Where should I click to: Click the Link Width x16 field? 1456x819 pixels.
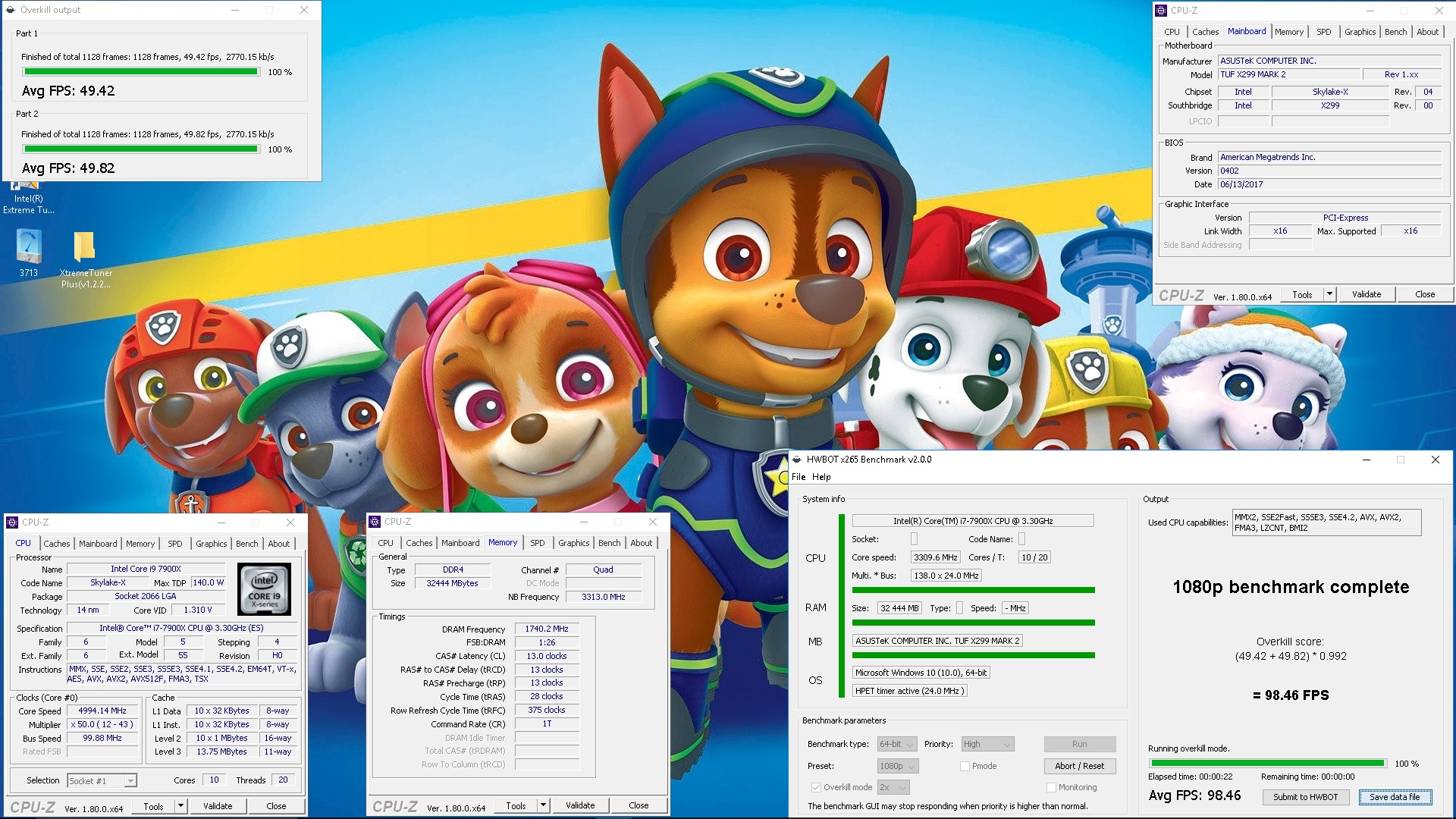click(1280, 231)
